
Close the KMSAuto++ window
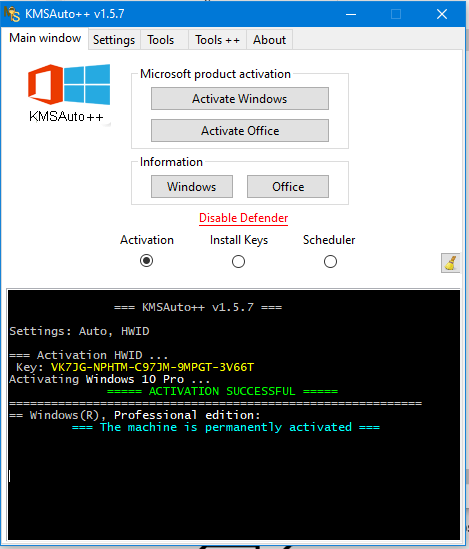pyautogui.click(x=442, y=14)
